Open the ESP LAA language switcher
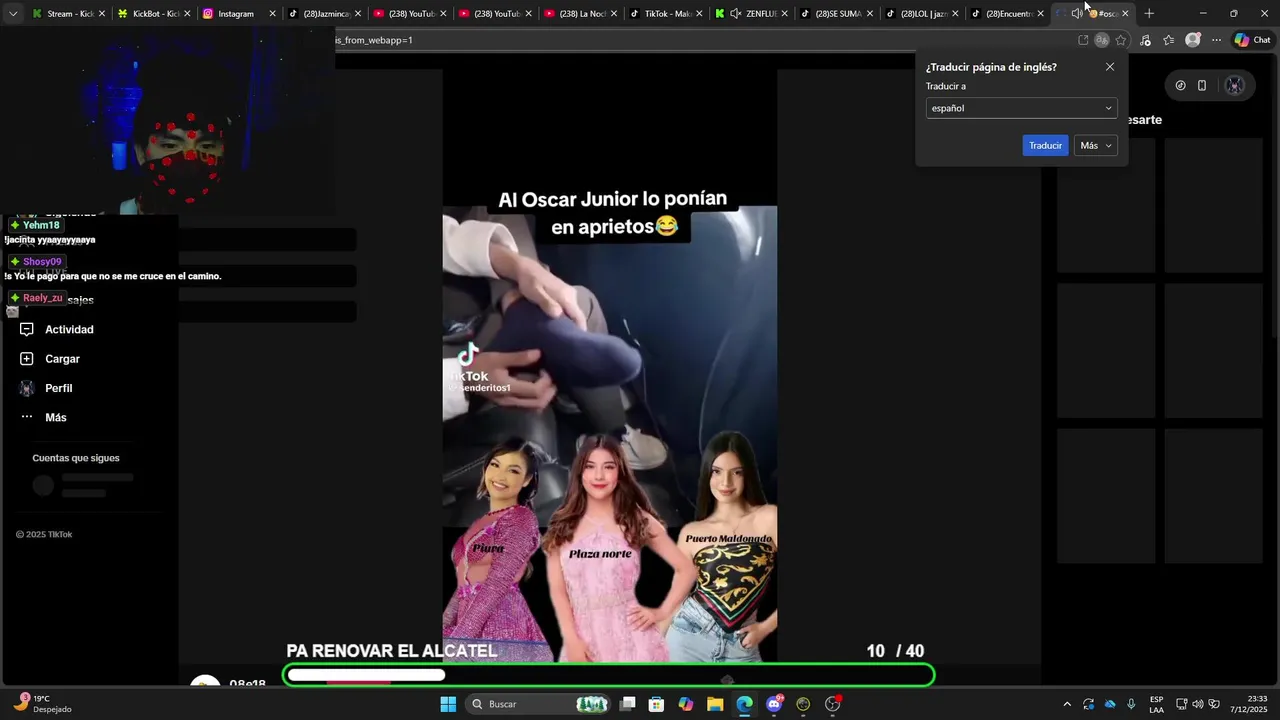 1156,704
